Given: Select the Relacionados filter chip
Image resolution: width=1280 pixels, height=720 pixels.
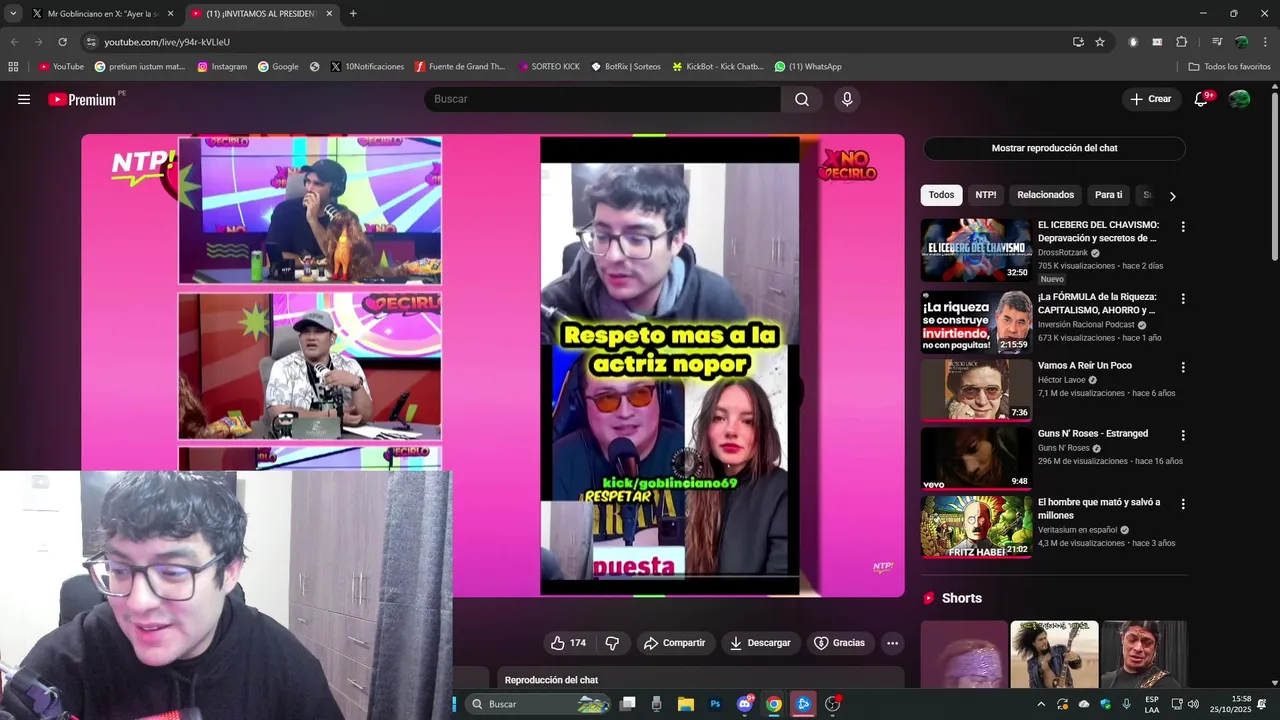Looking at the screenshot, I should (1045, 195).
